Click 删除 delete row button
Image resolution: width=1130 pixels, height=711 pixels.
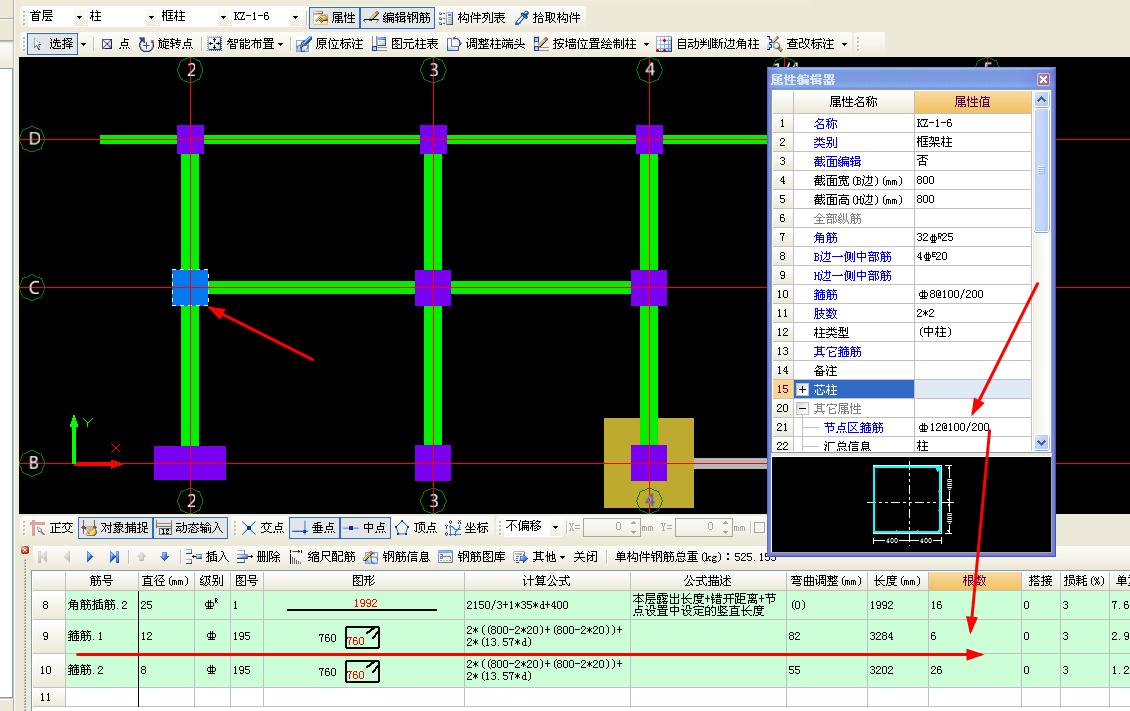[259, 557]
